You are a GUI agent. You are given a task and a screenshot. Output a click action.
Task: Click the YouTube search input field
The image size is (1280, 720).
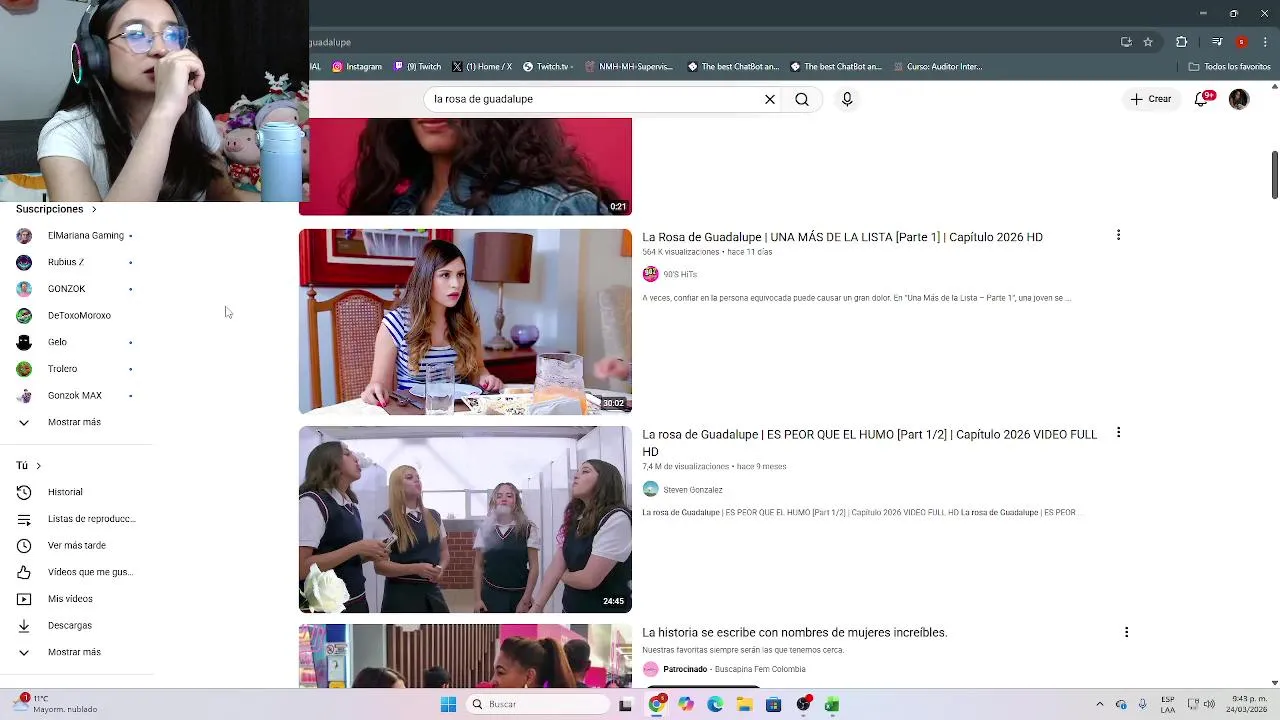pos(595,99)
